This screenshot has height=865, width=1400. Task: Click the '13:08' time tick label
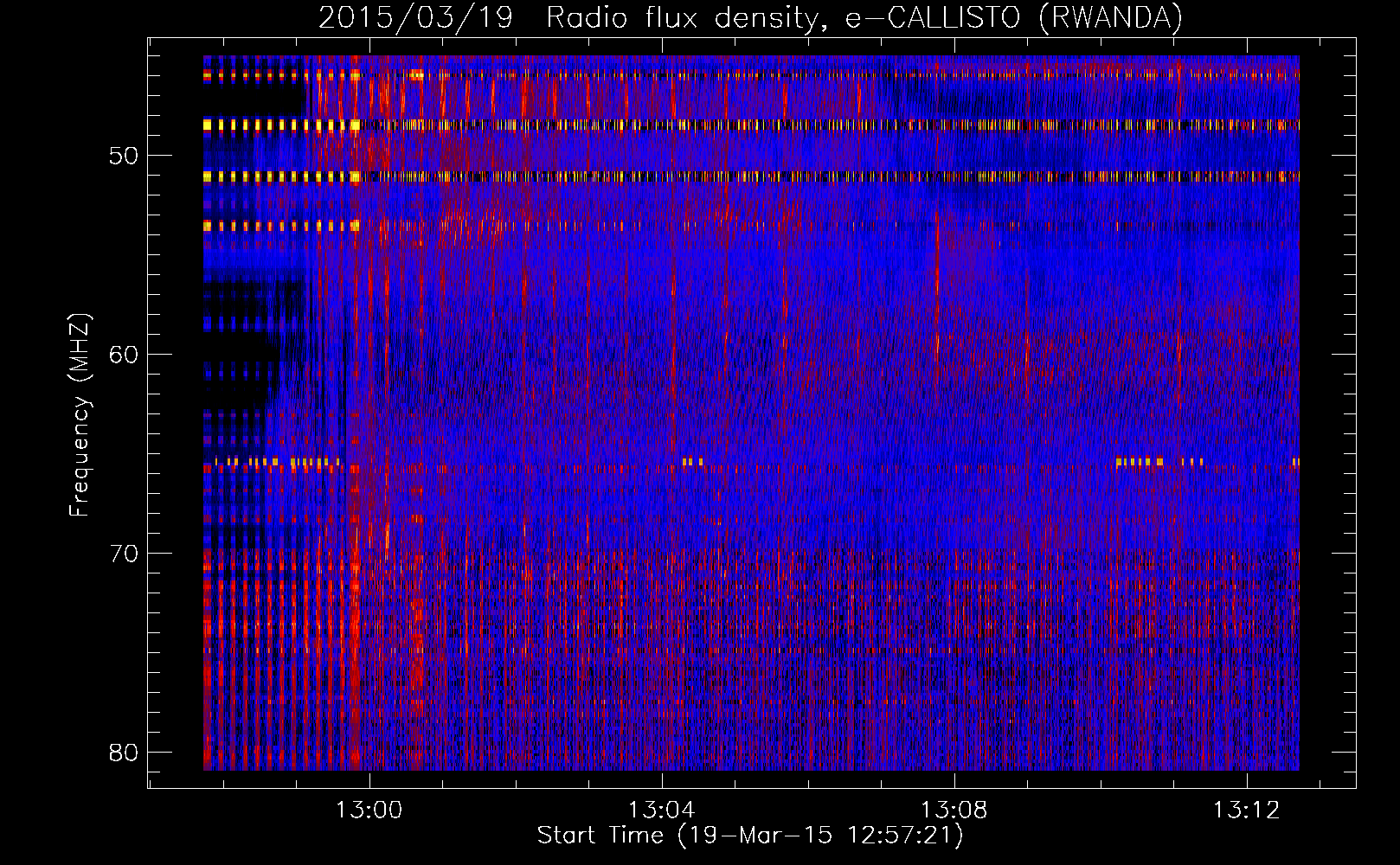click(x=954, y=811)
